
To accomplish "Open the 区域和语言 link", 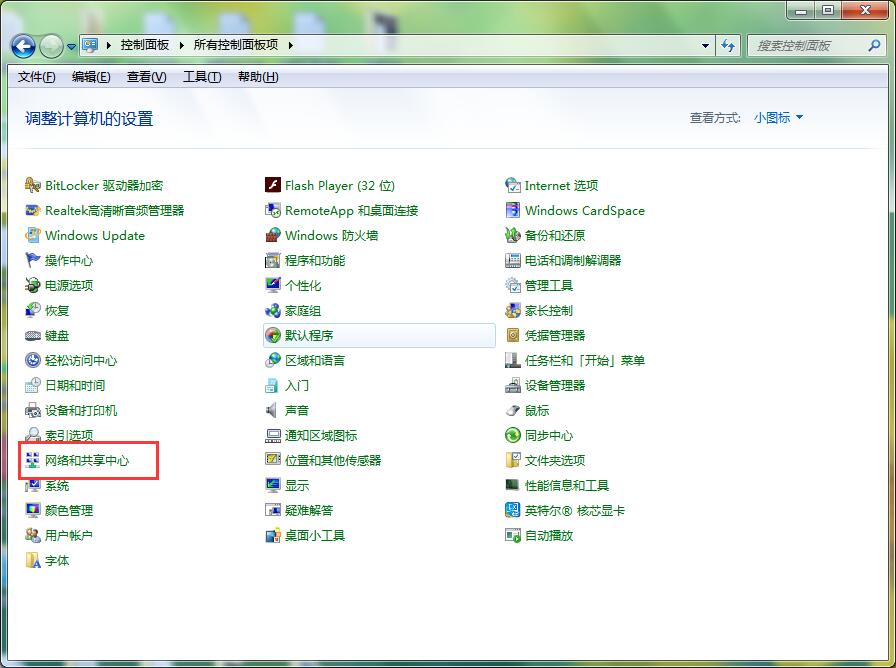I will click(x=315, y=361).
